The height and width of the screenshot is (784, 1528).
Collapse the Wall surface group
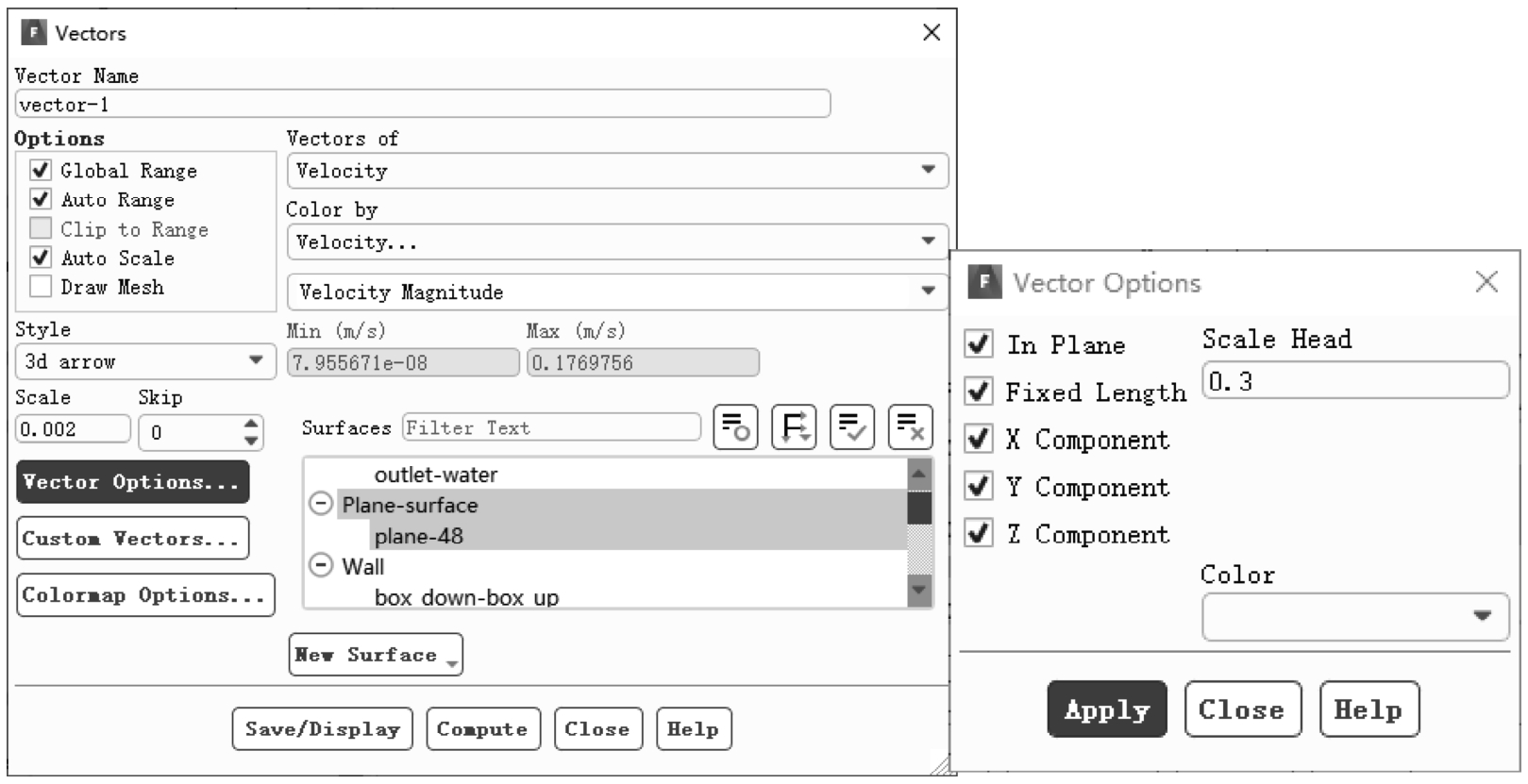click(321, 566)
